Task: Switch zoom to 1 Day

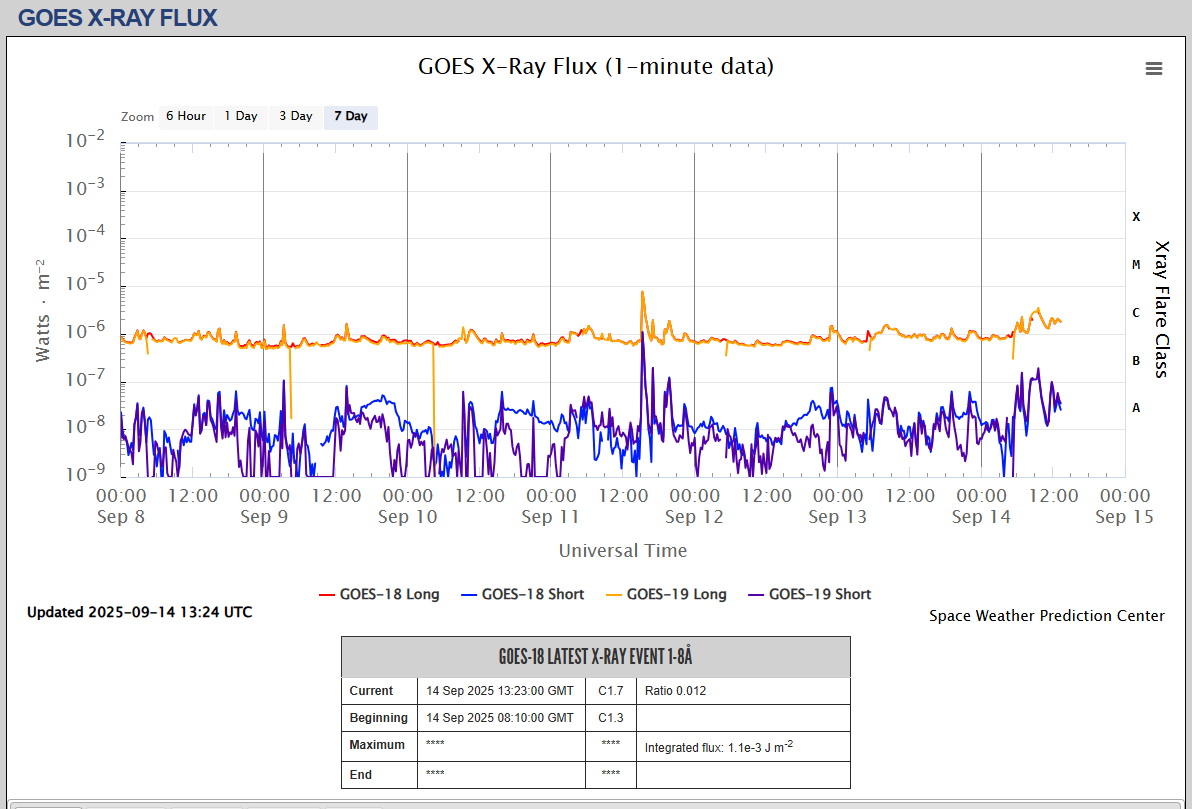Action: click(240, 116)
